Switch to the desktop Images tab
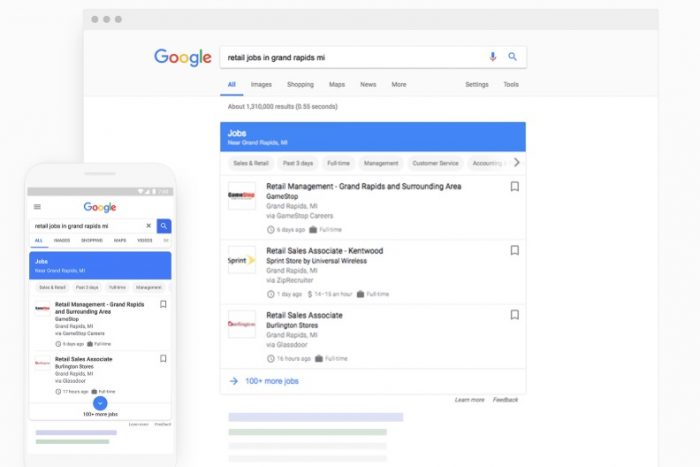Viewport: 700px width, 467px height. click(261, 84)
